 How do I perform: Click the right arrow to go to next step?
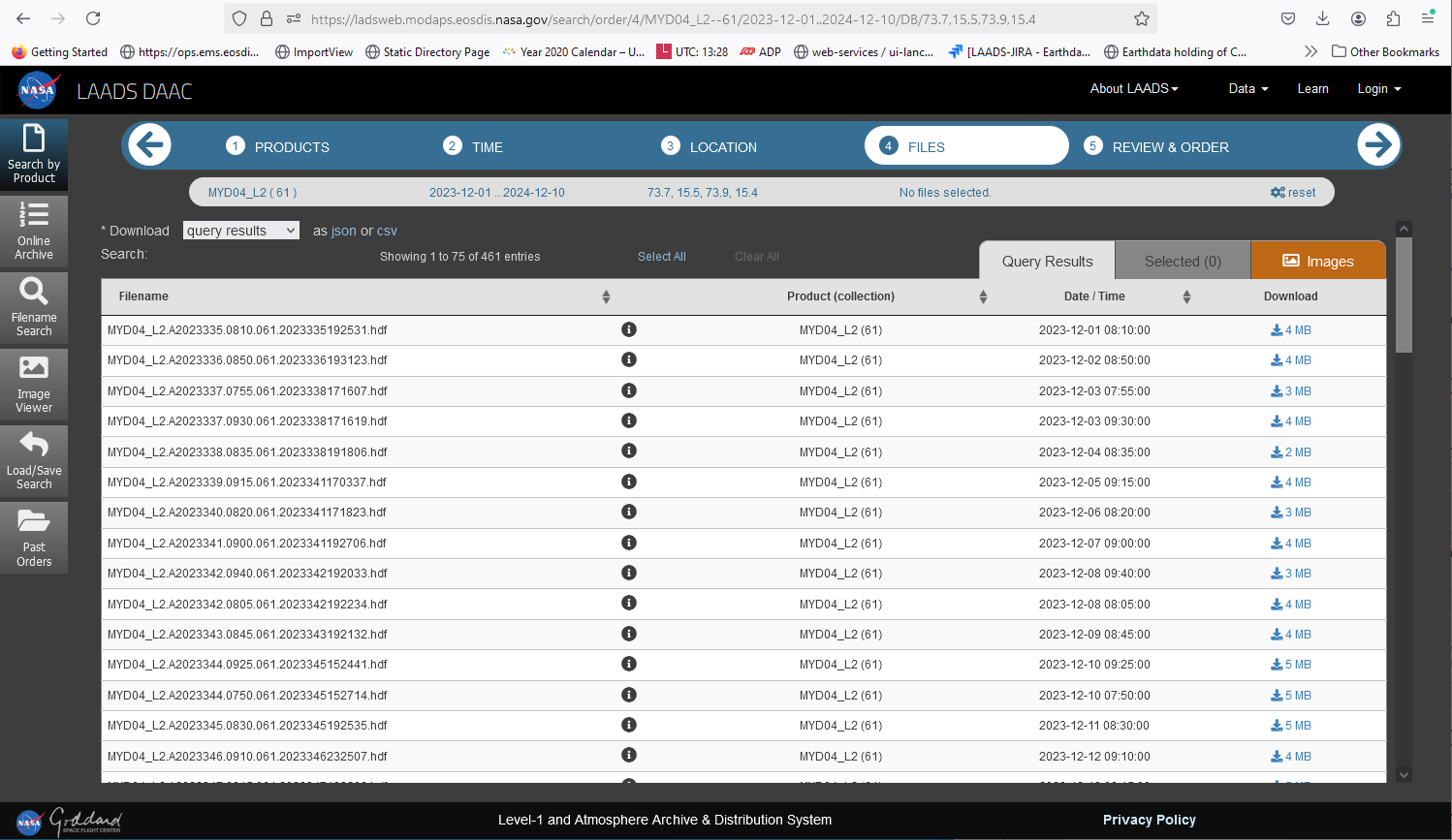1377,145
